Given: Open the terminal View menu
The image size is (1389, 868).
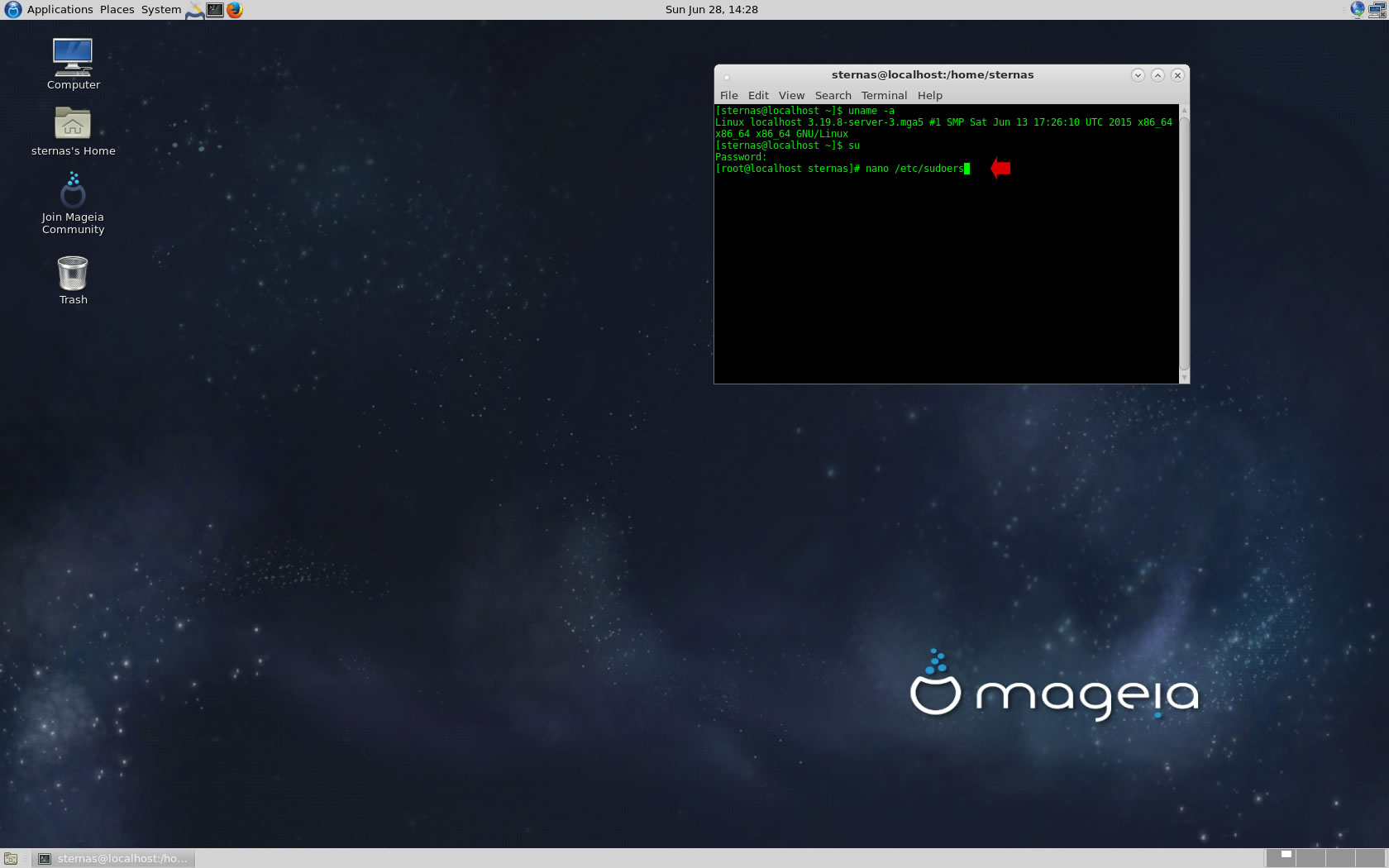Looking at the screenshot, I should point(791,96).
